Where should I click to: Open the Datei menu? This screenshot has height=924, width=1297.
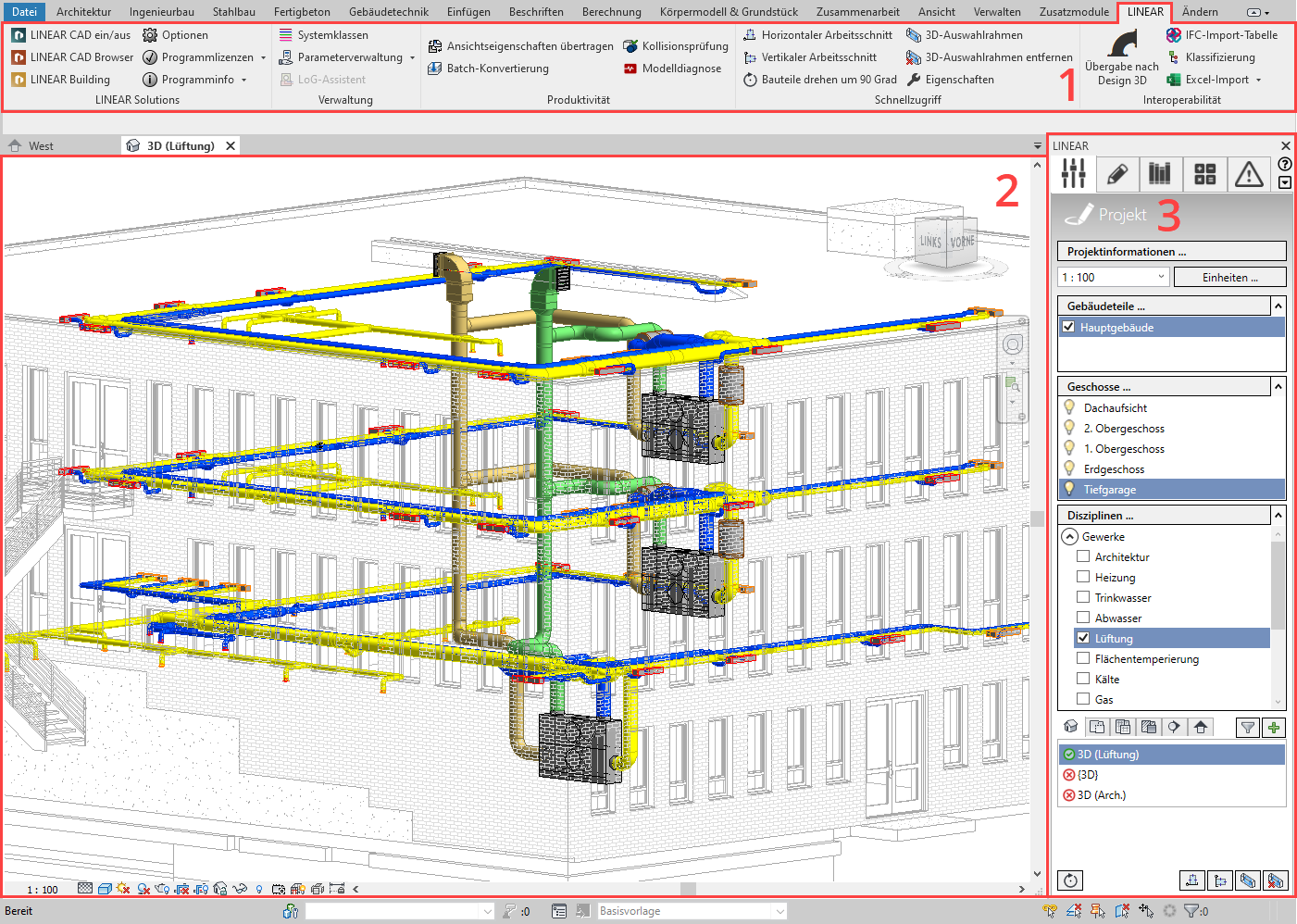point(24,12)
